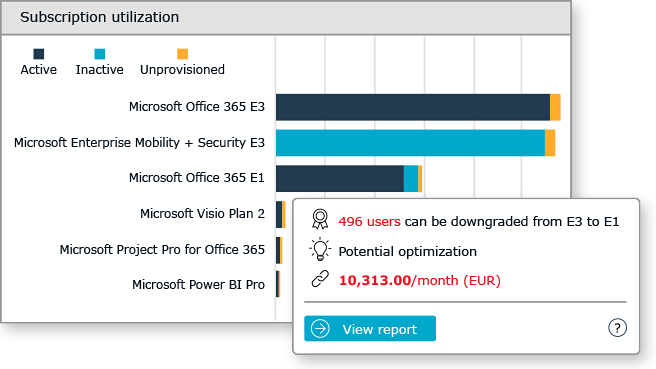Click the red 496 users text
The image size is (656, 369).
(369, 221)
